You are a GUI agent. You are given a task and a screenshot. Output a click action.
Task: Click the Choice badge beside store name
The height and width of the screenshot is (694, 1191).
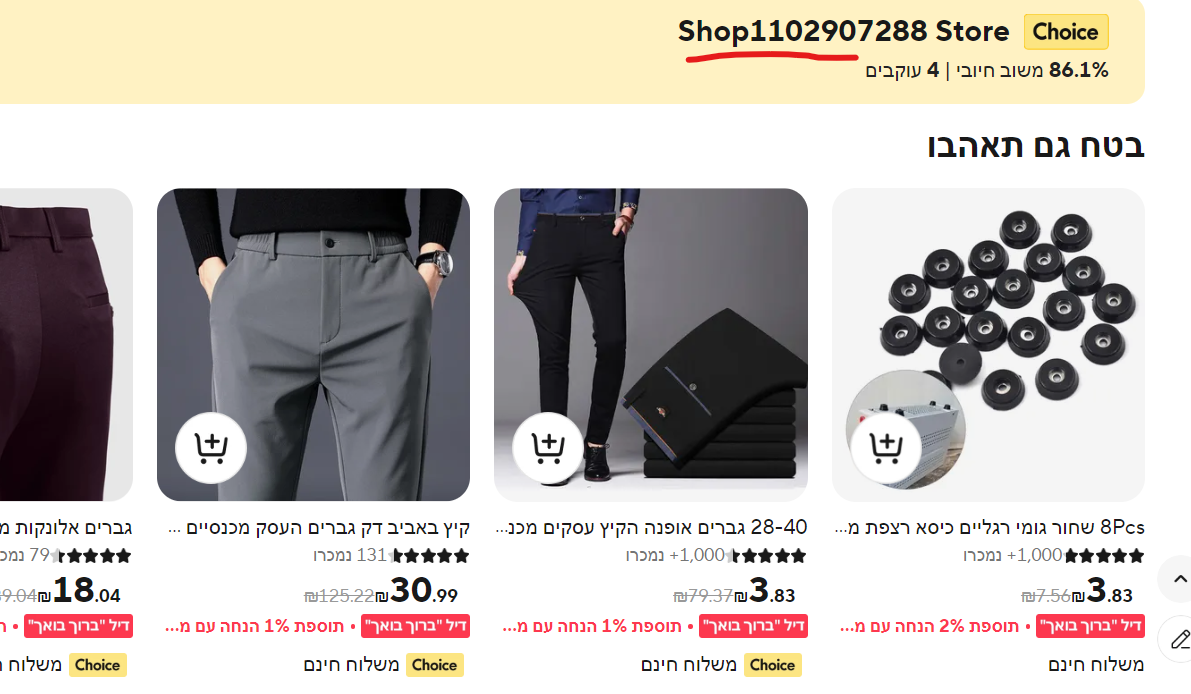point(1066,32)
